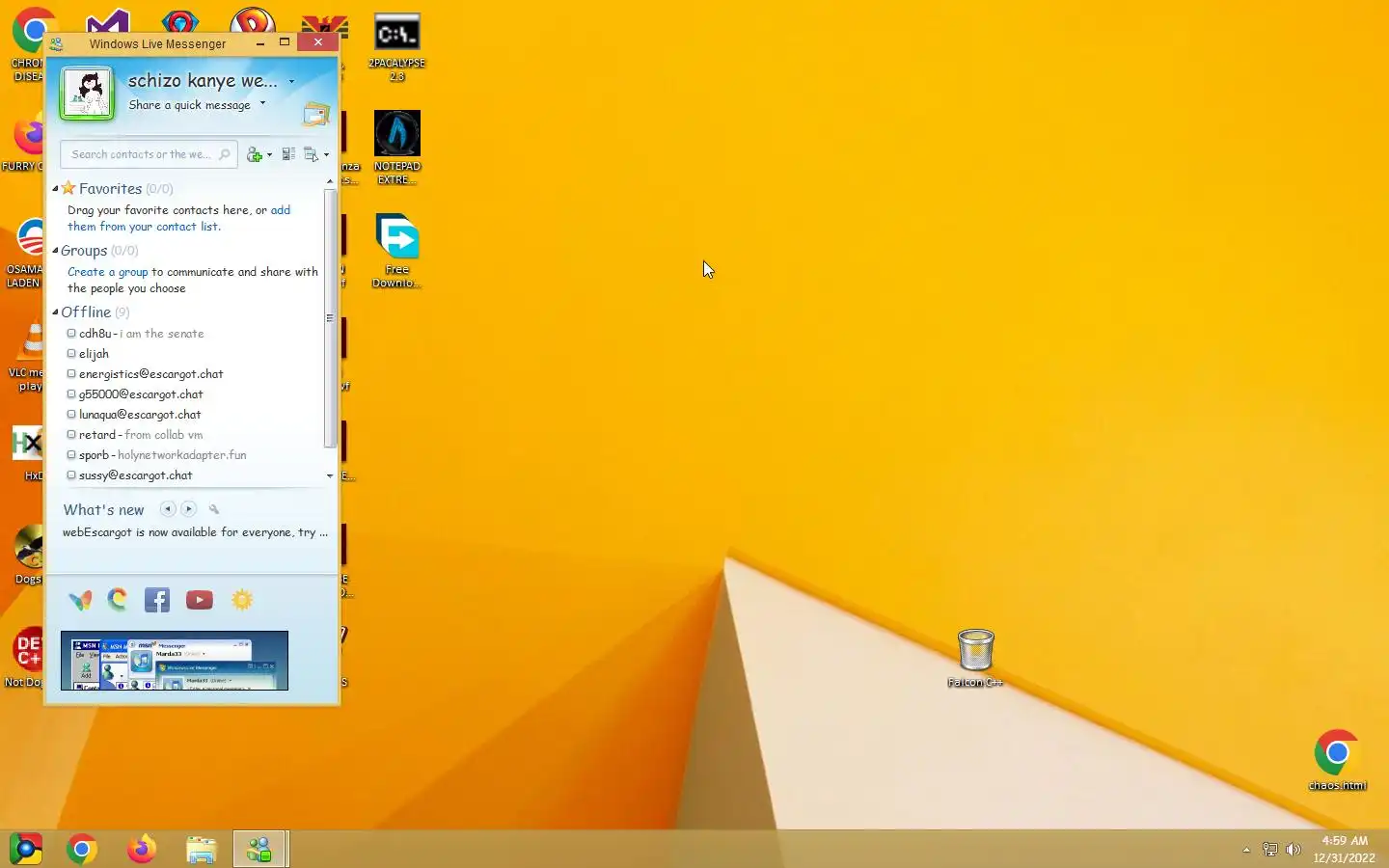
Task: Collapse the Groups section
Action: (x=55, y=250)
